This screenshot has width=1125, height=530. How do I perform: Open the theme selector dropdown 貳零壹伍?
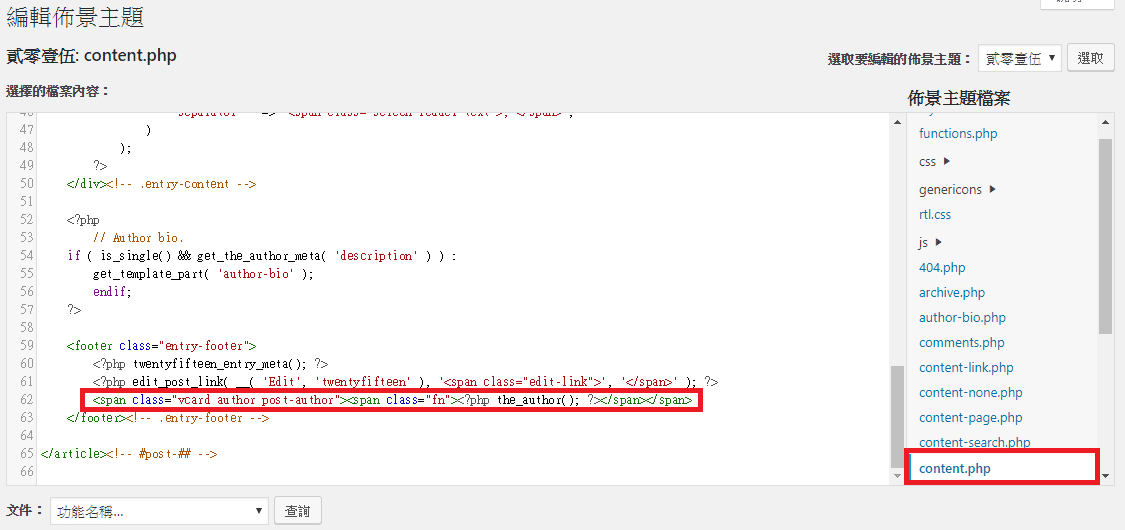pos(1019,59)
